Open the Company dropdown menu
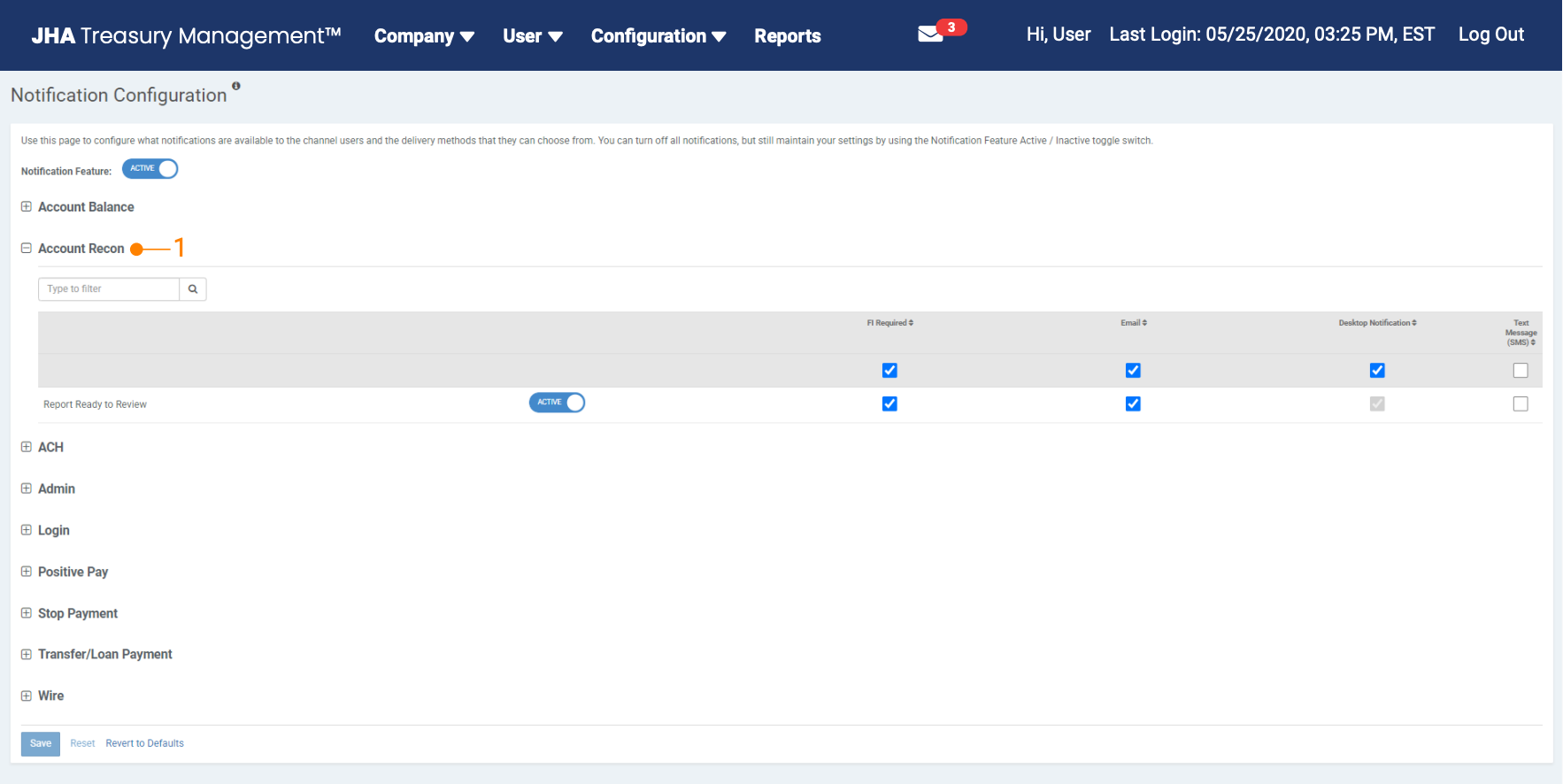Image resolution: width=1563 pixels, height=784 pixels. pos(424,36)
